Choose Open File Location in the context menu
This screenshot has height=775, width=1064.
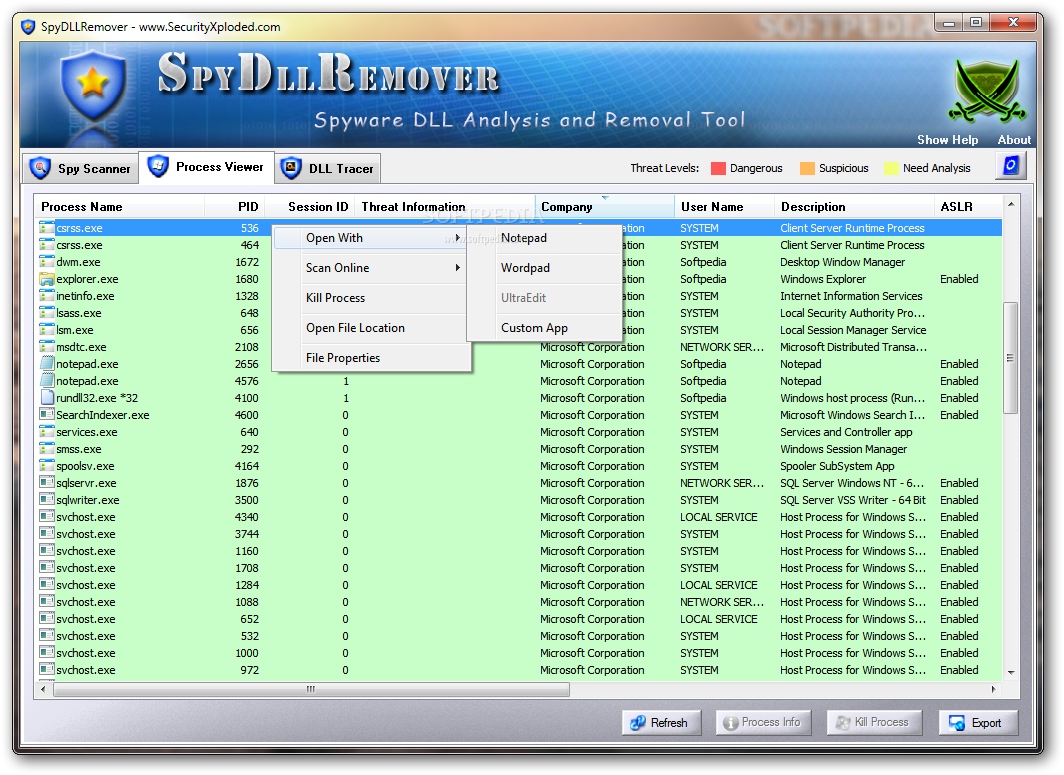pyautogui.click(x=371, y=328)
